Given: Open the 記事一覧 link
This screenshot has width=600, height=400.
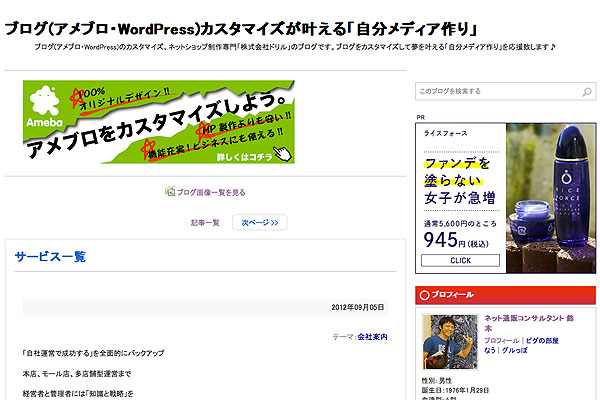Looking at the screenshot, I should click(205, 222).
